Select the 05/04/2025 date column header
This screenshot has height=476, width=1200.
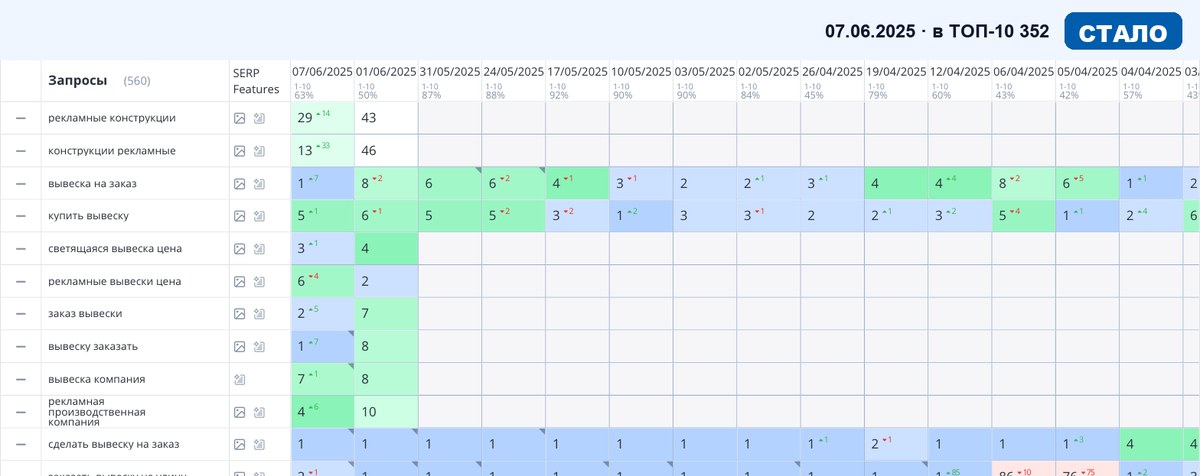(1089, 72)
